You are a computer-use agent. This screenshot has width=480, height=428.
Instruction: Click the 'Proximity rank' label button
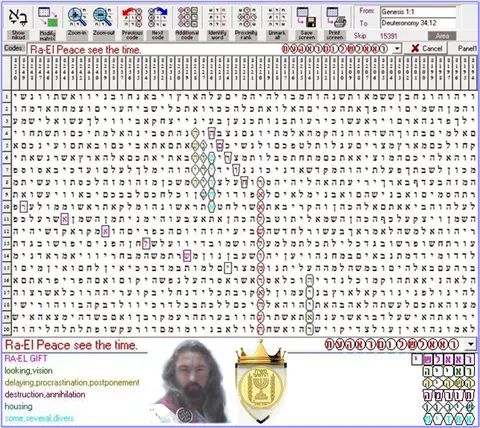tap(246, 35)
